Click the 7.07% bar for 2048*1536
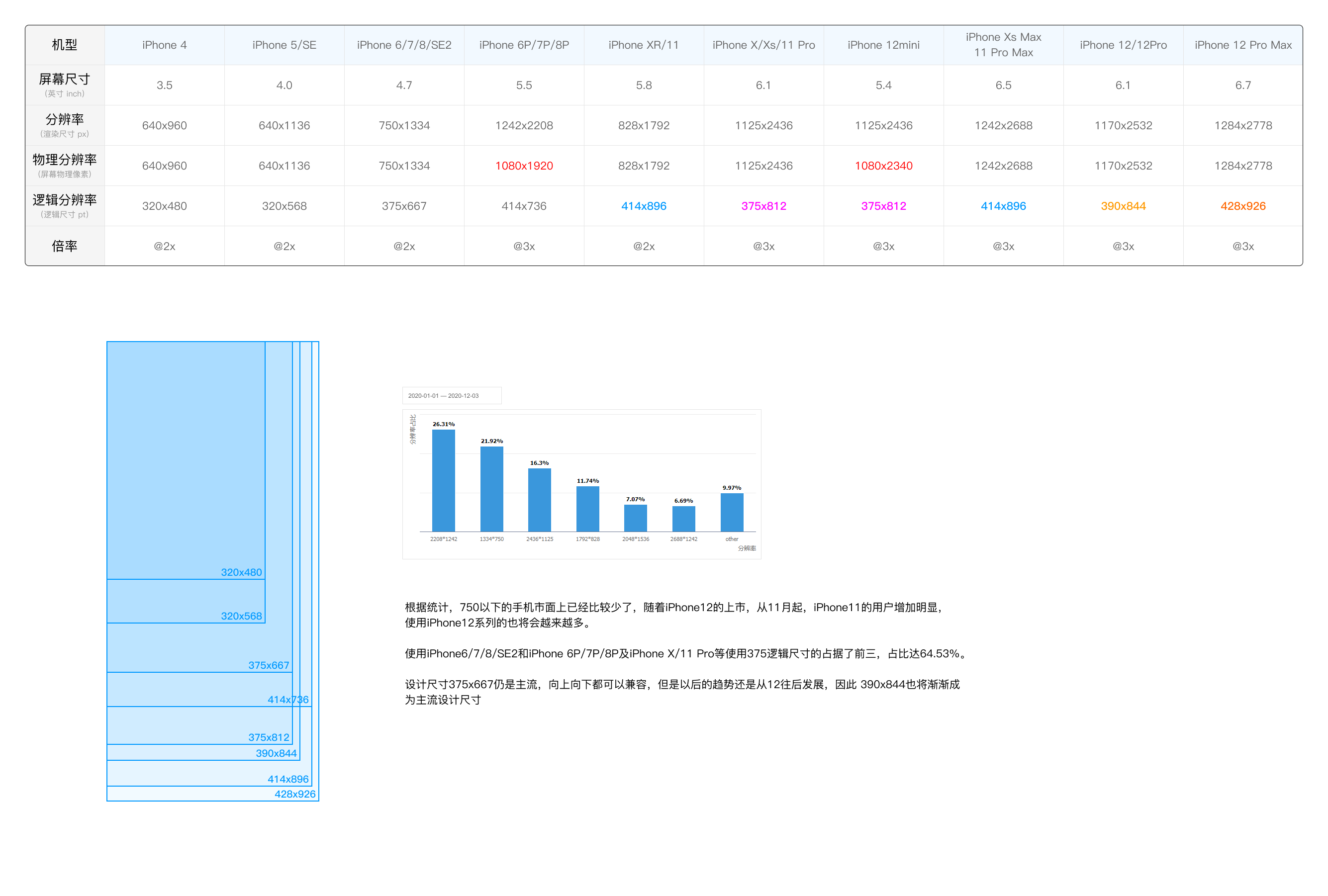Viewport: 1328px width, 896px height. (636, 518)
